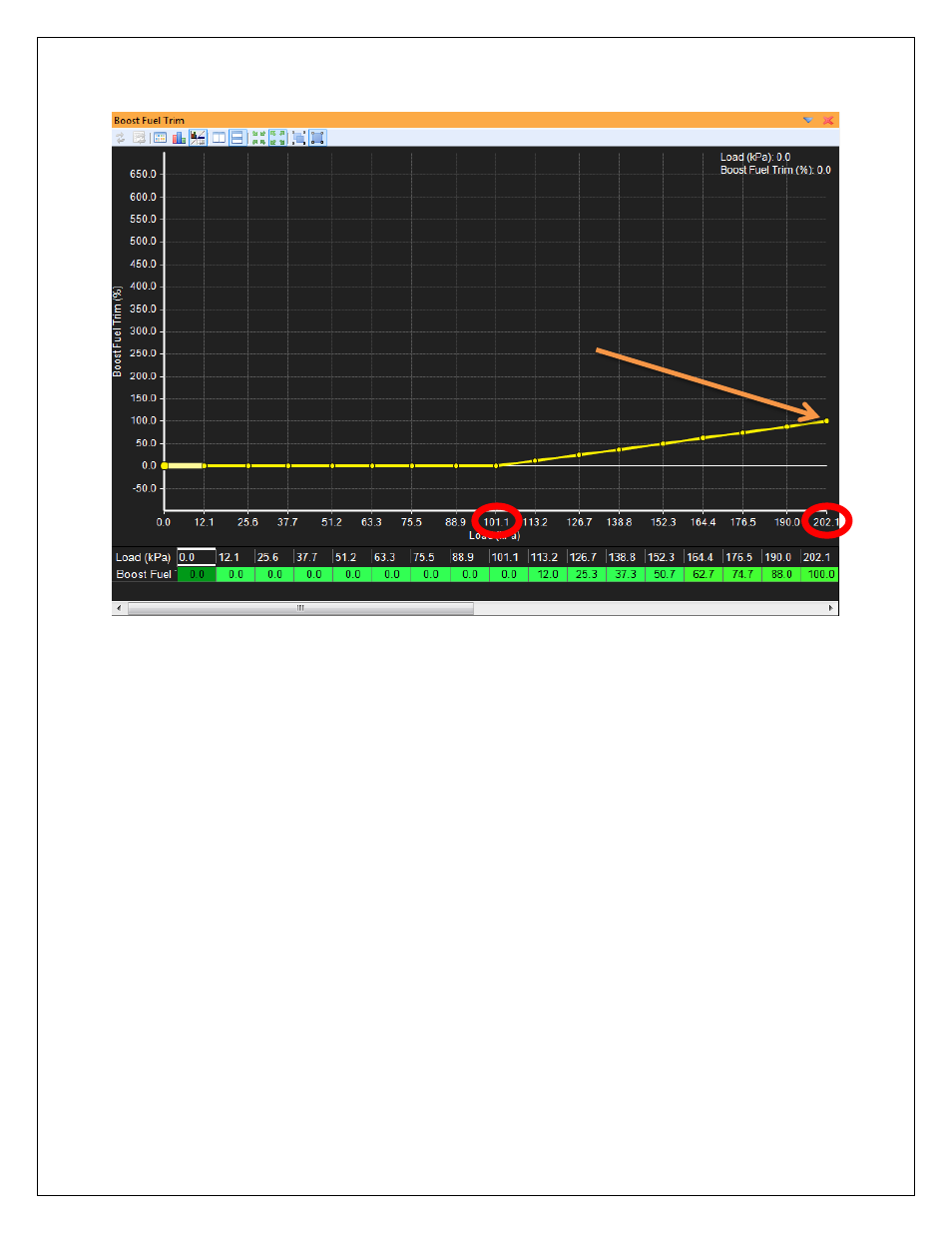This screenshot has width=952, height=1233.
Task: Click the green inward arrows shrink icon
Action: pos(258,138)
